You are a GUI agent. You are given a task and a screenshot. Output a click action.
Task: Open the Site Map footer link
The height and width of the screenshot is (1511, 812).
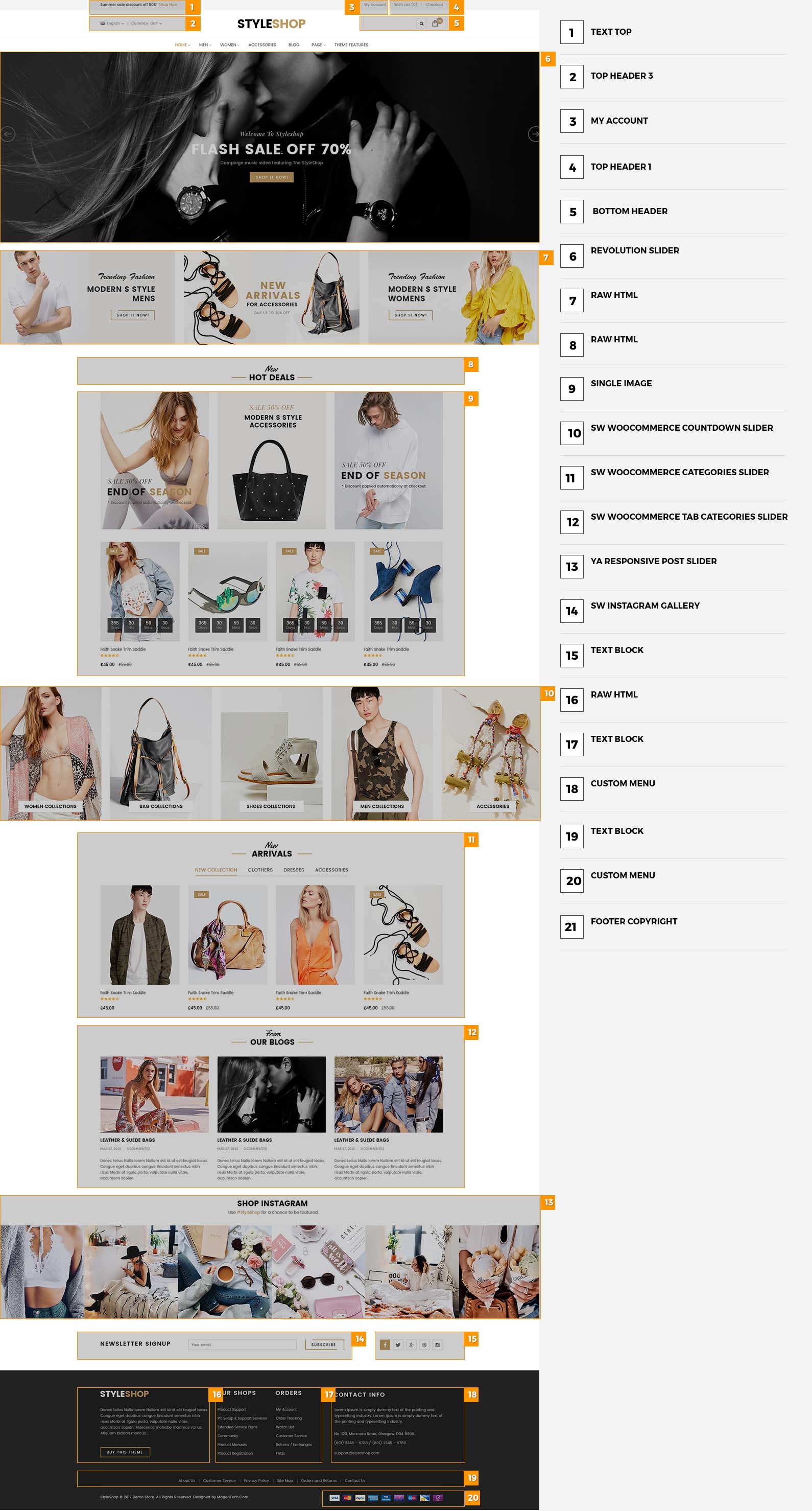click(285, 1480)
